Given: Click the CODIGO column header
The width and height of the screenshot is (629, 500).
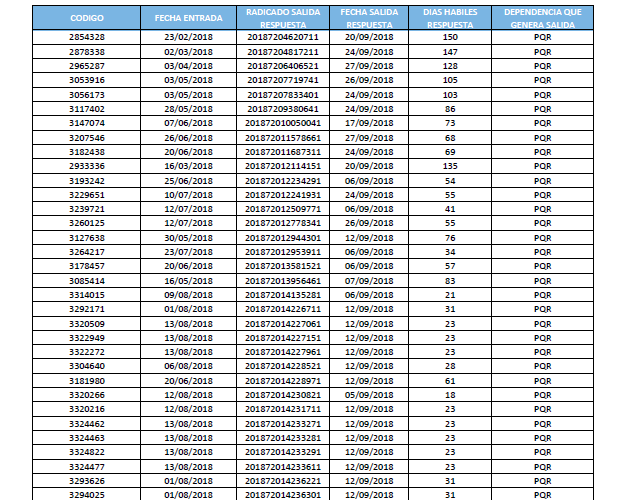Looking at the screenshot, I should point(87,18).
